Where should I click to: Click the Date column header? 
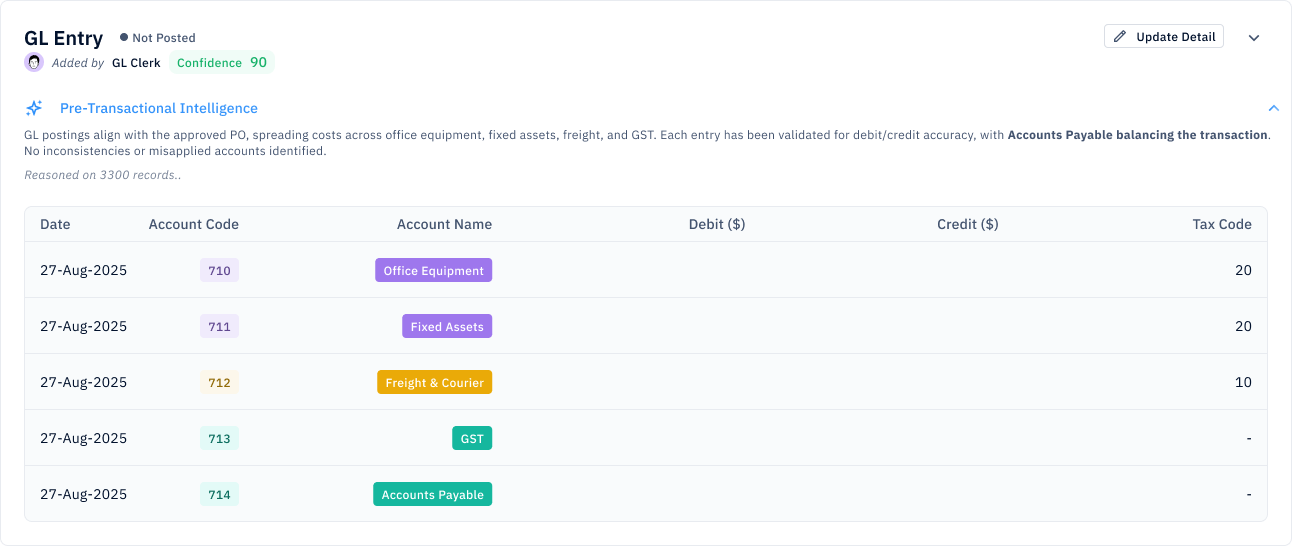click(x=55, y=224)
